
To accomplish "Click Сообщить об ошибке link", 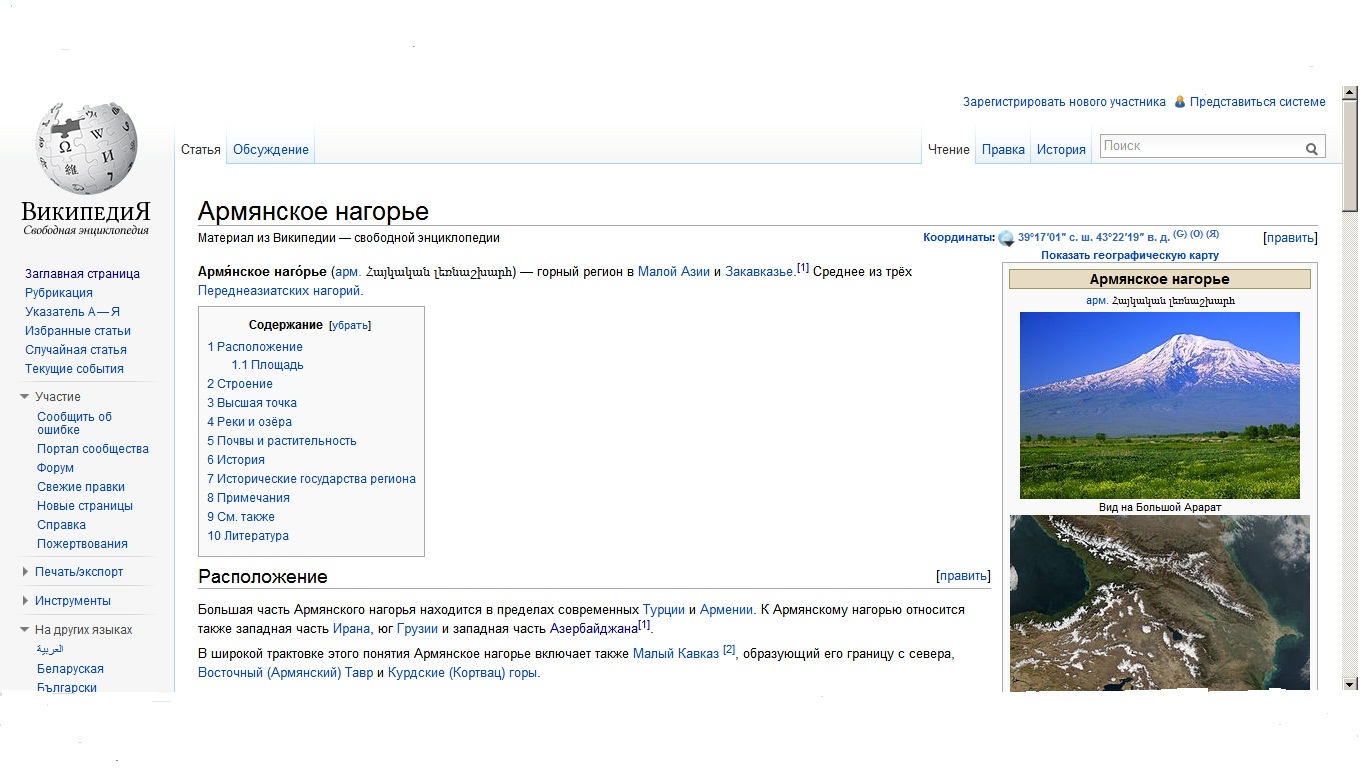I will point(74,423).
